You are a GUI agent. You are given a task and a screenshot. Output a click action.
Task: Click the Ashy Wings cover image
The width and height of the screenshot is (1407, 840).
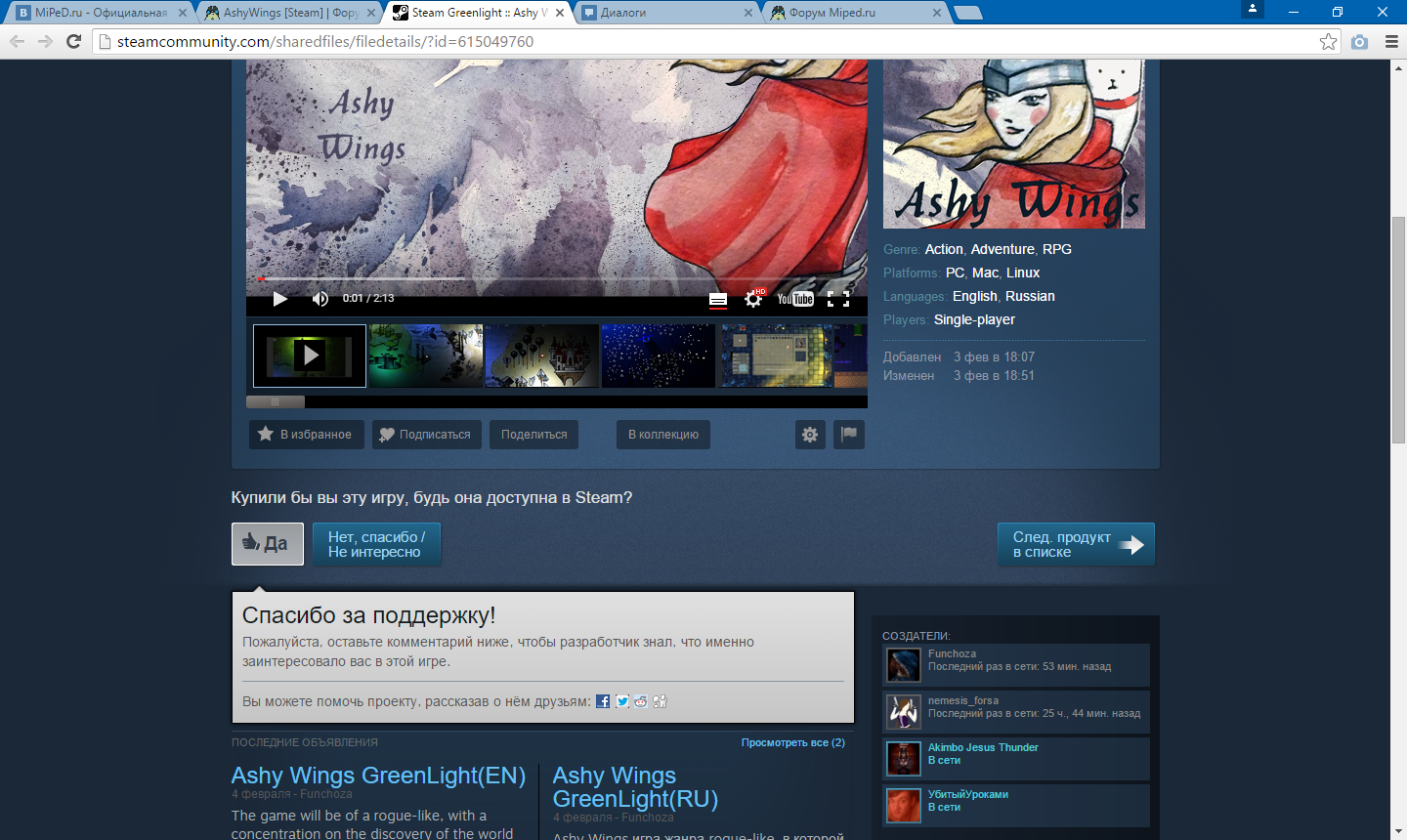(1014, 144)
